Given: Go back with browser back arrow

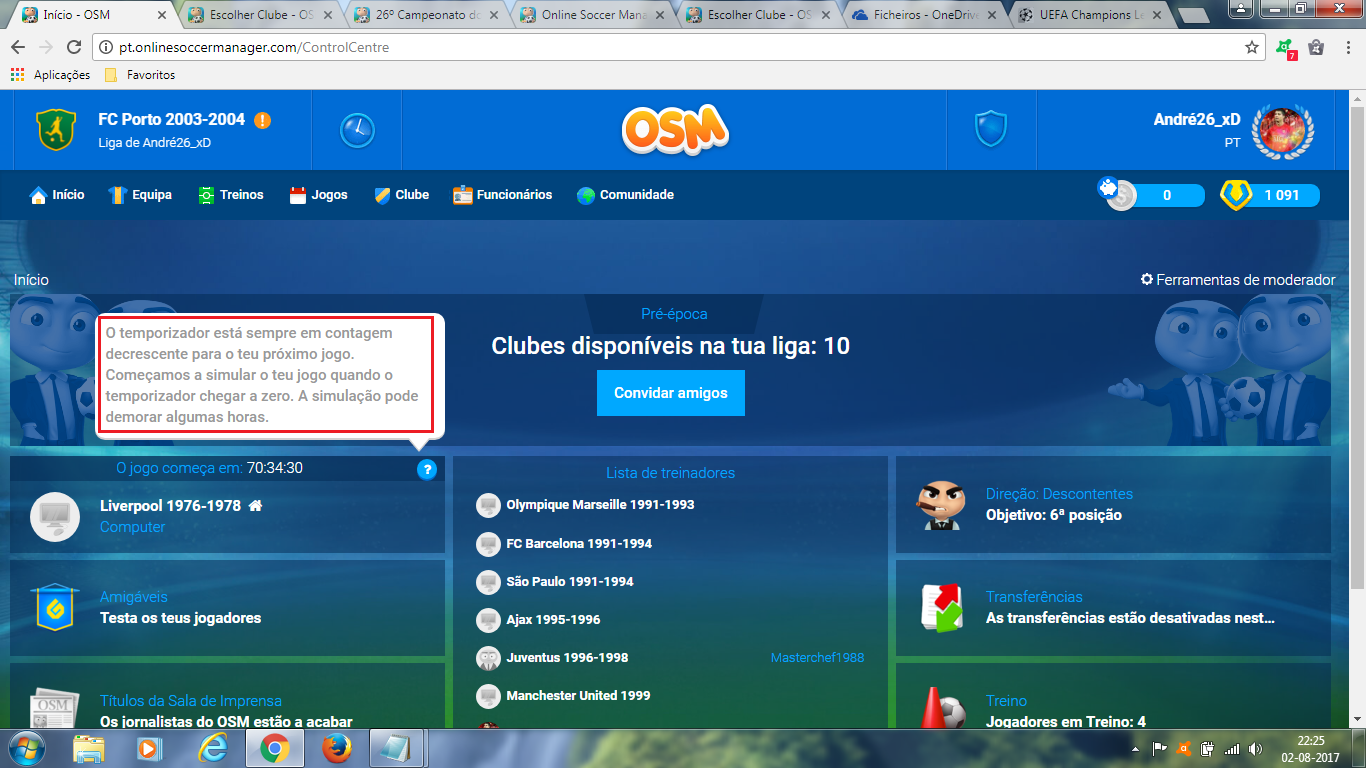Looking at the screenshot, I should [19, 47].
